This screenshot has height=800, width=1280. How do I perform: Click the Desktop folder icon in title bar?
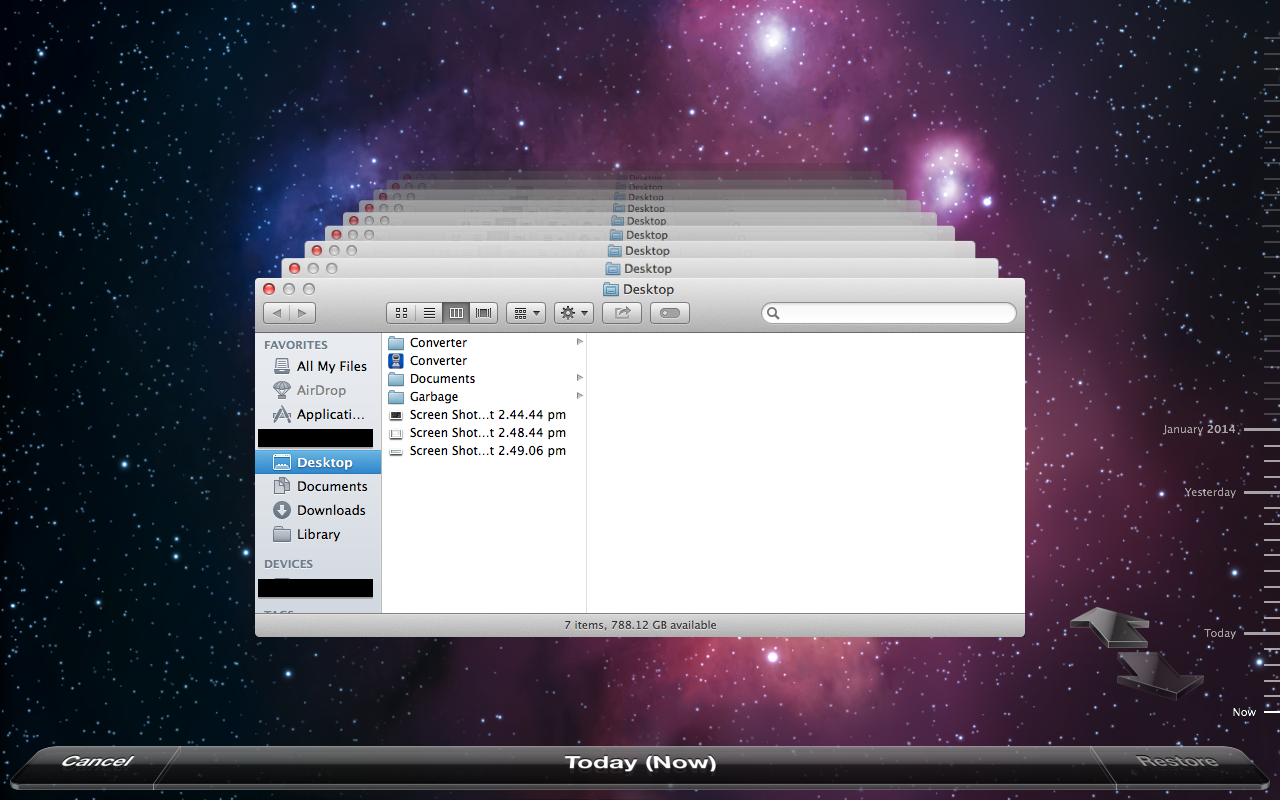click(x=611, y=289)
